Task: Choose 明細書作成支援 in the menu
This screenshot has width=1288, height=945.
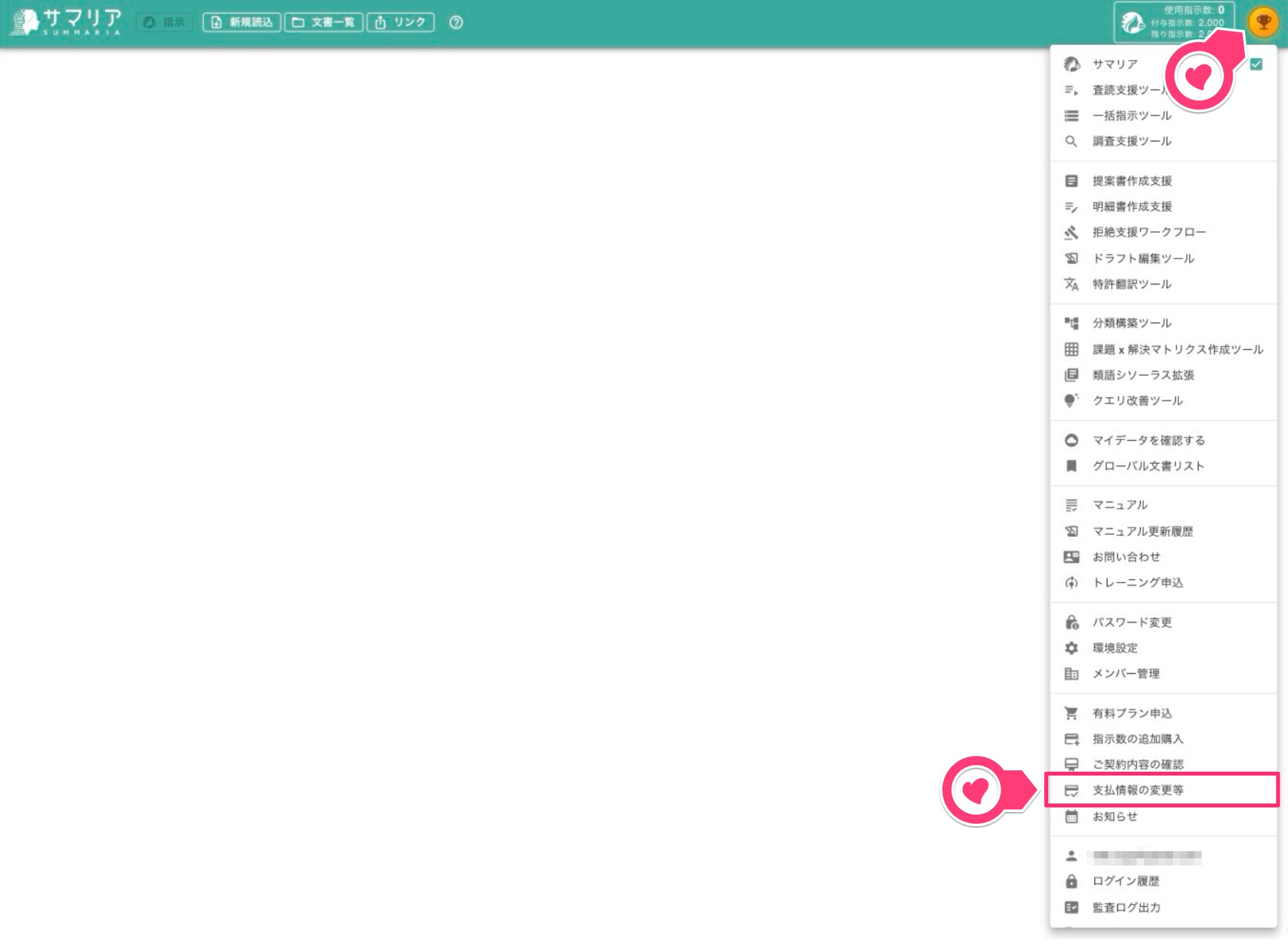Action: pos(1164,207)
